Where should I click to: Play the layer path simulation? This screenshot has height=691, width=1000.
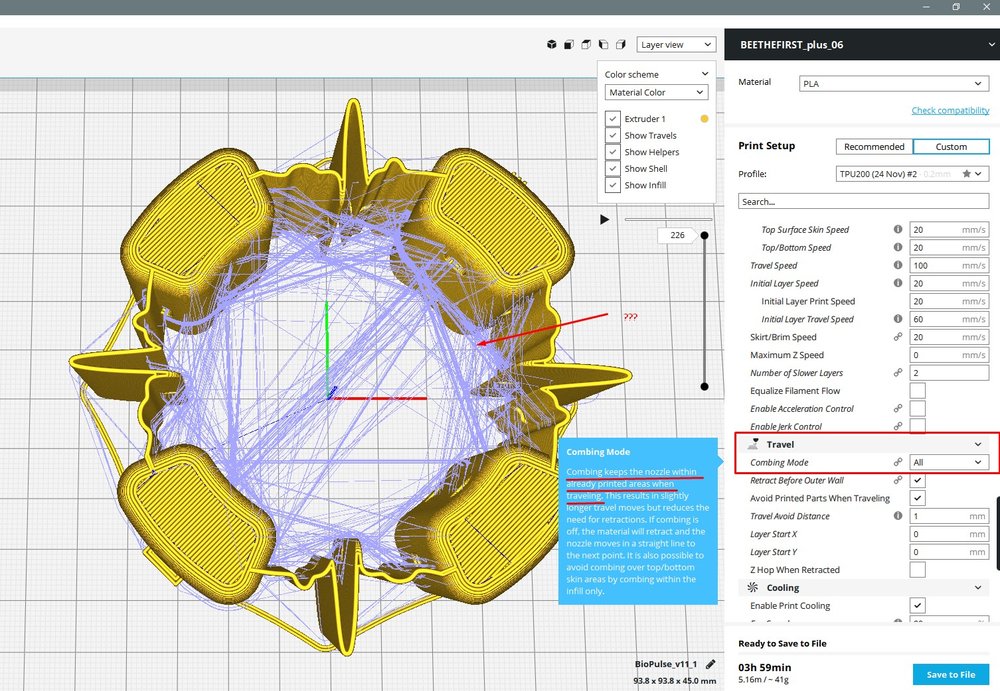604,219
